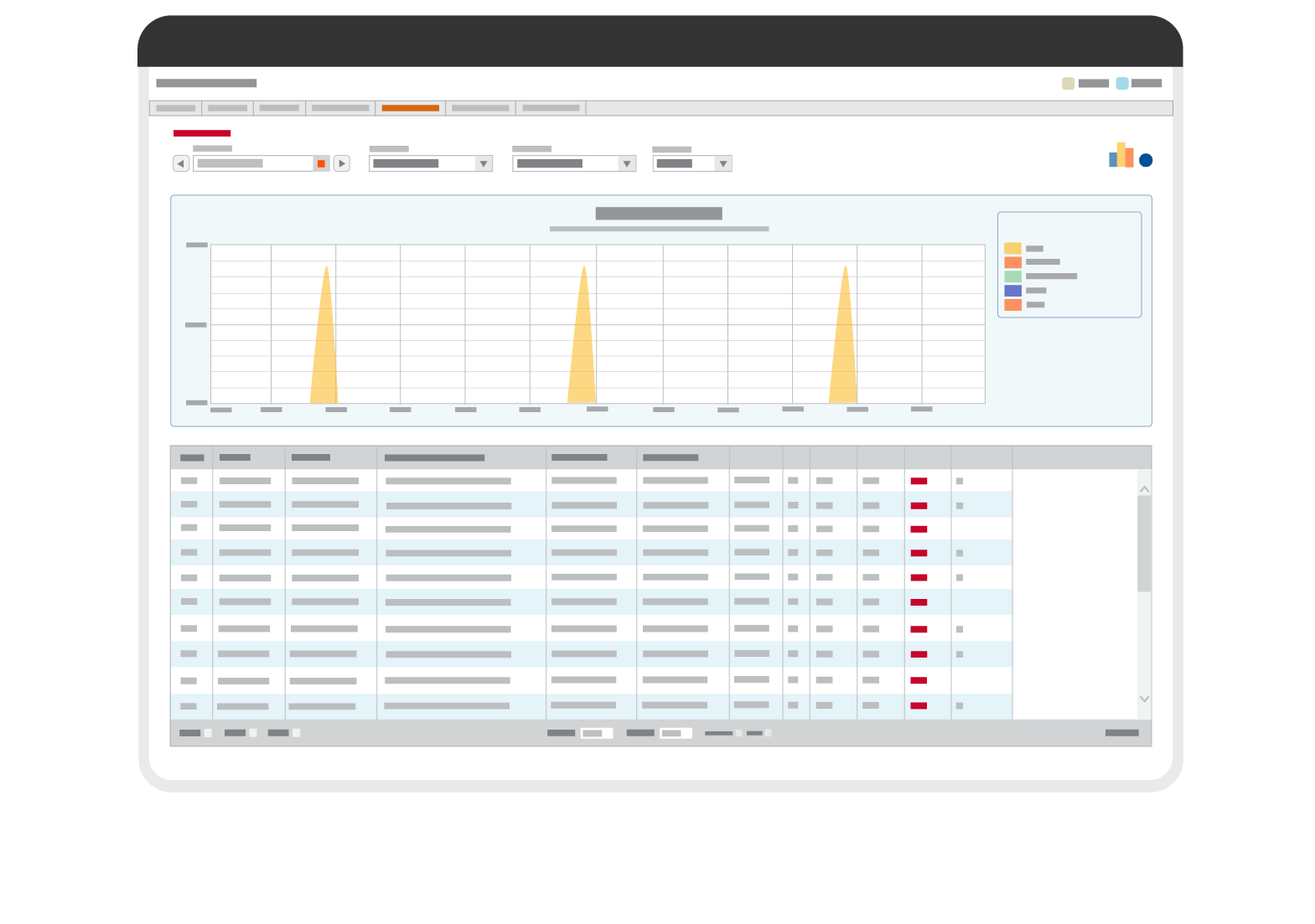This screenshot has width=1315, height=924.
Task: Click the dark blue circle icon
Action: [x=1146, y=161]
